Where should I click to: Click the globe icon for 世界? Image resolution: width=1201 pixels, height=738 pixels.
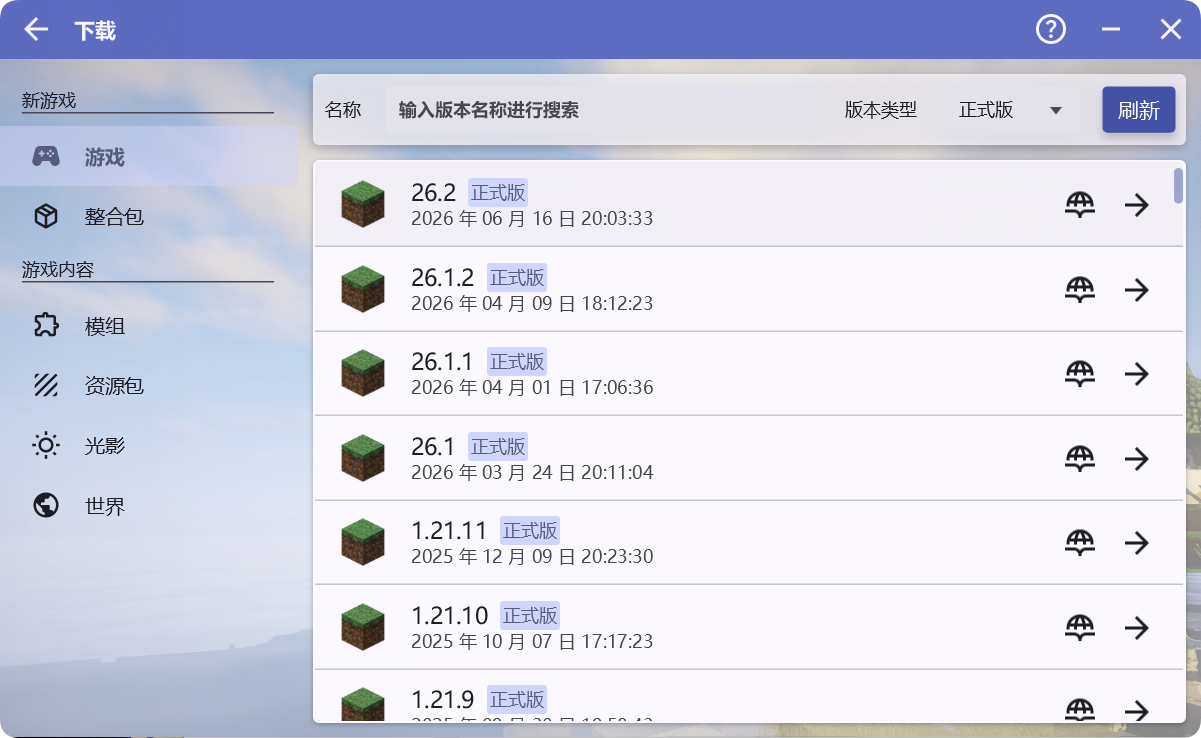(x=46, y=506)
